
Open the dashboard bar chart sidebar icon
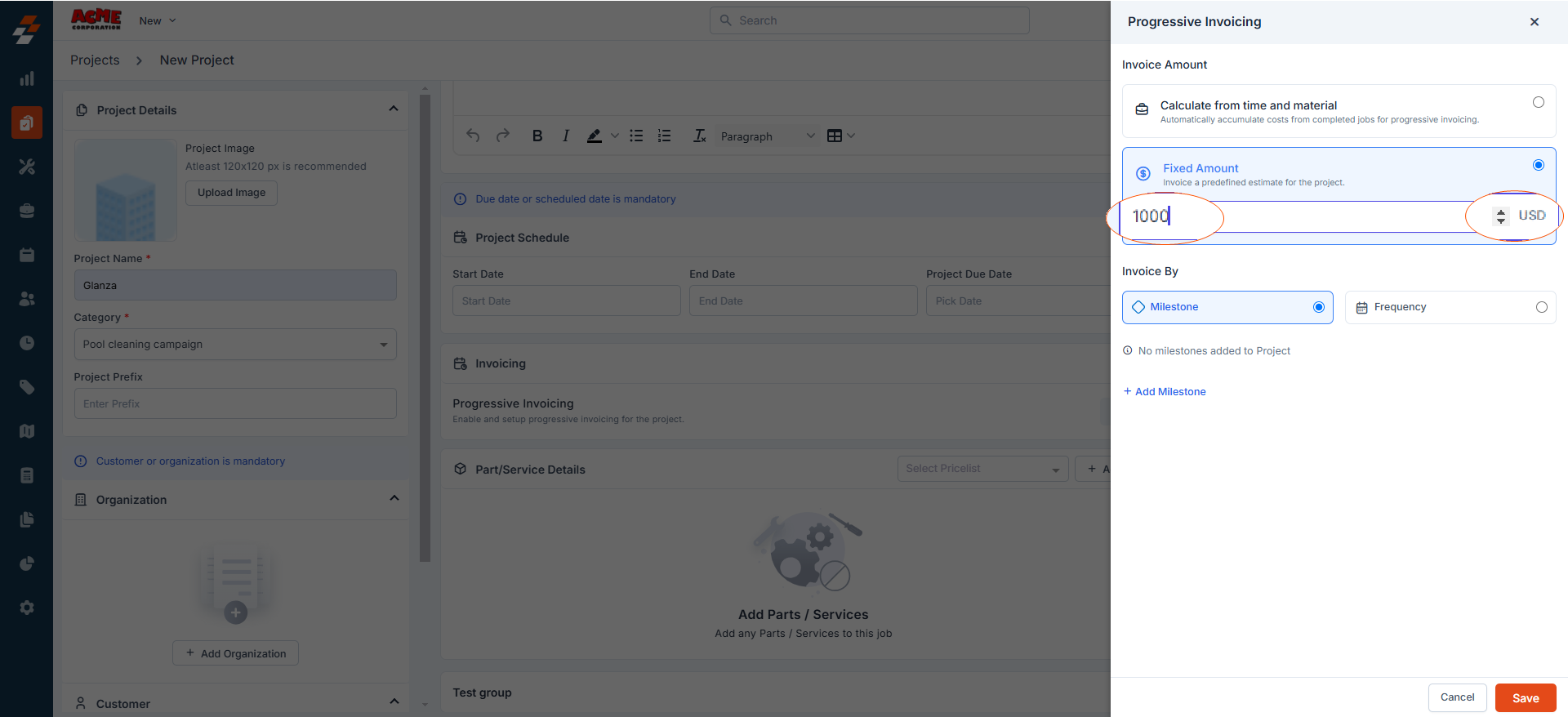(x=27, y=78)
